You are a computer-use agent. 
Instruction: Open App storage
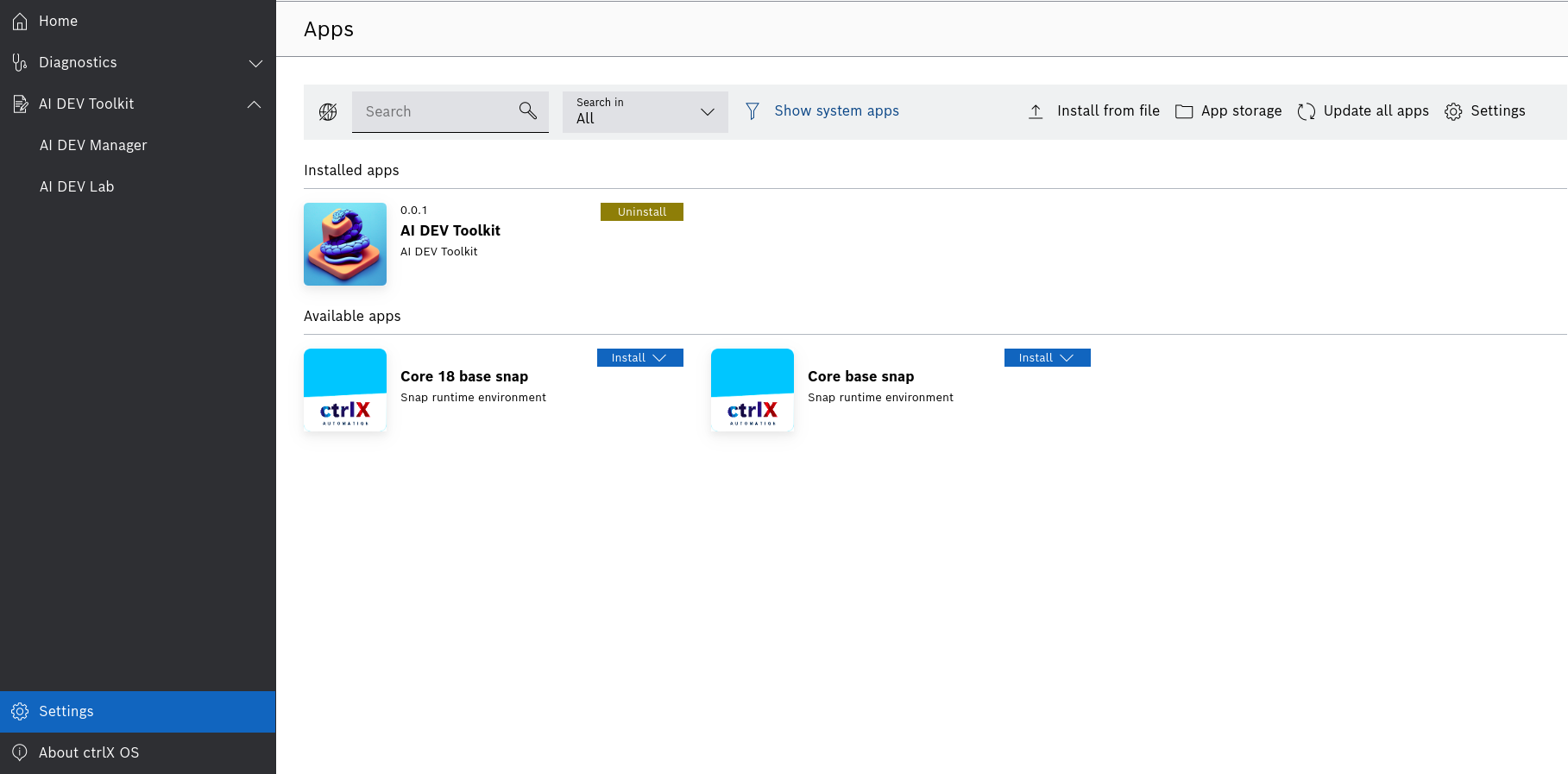click(x=1229, y=110)
